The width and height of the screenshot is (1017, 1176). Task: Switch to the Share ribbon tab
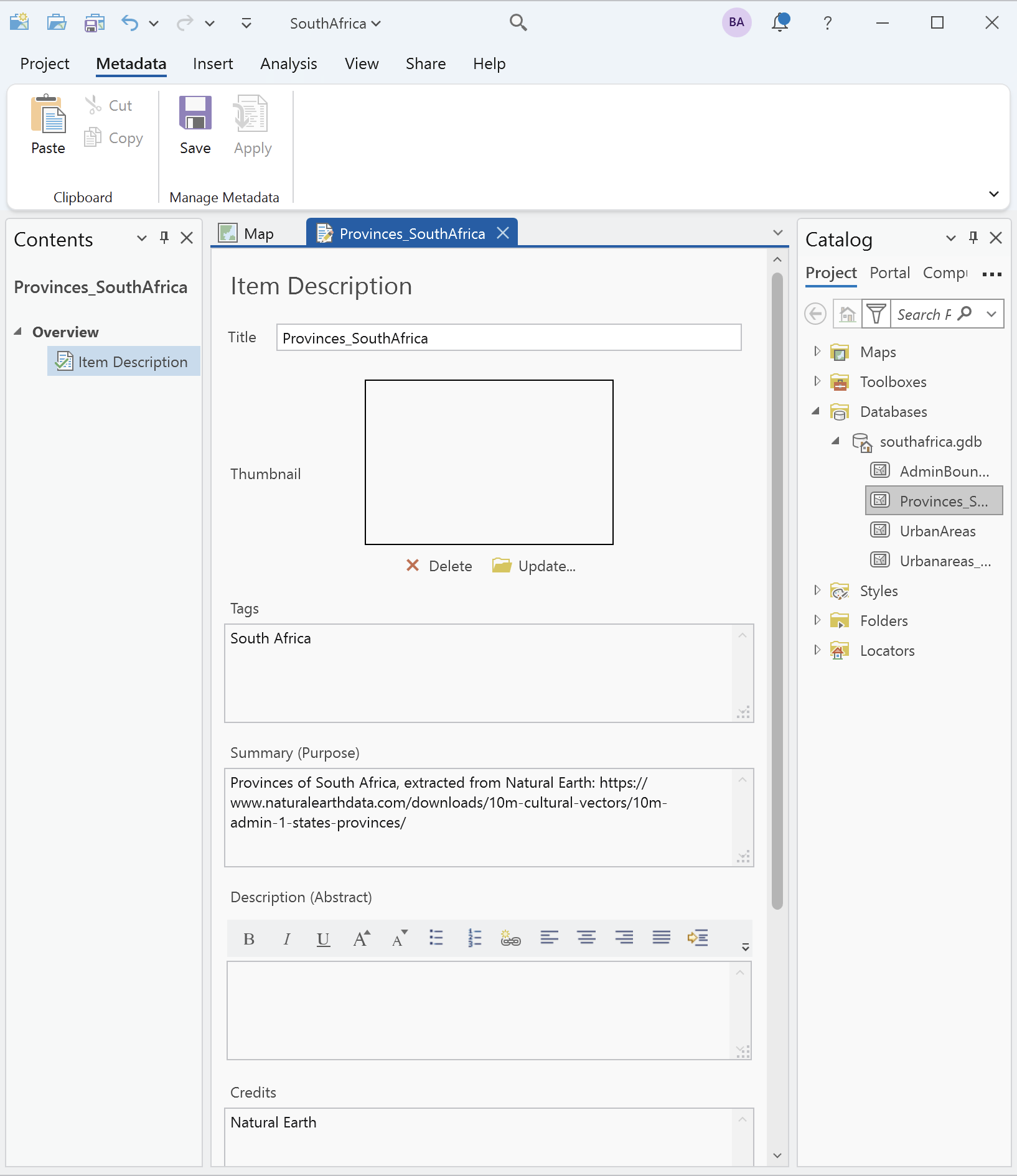pyautogui.click(x=426, y=63)
